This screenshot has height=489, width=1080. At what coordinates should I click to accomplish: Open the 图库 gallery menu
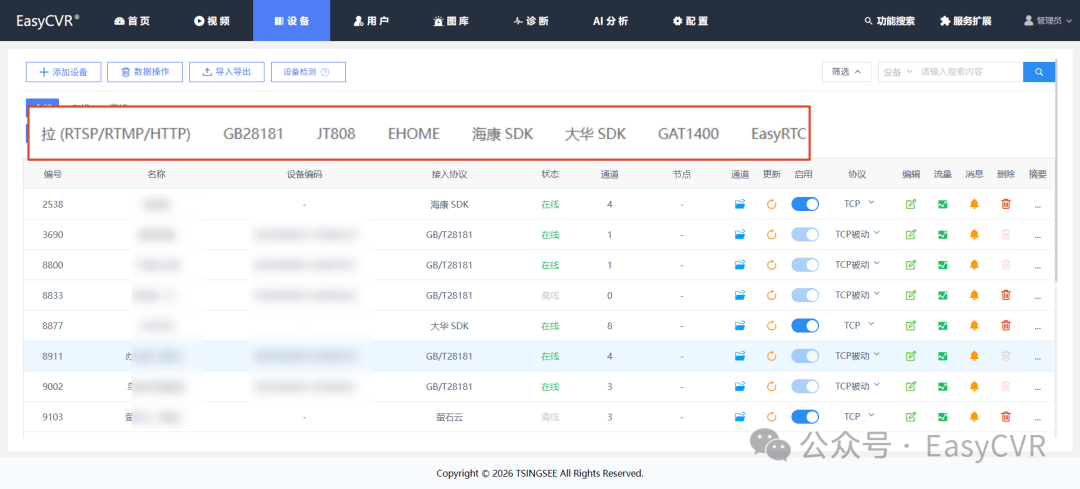[x=451, y=21]
